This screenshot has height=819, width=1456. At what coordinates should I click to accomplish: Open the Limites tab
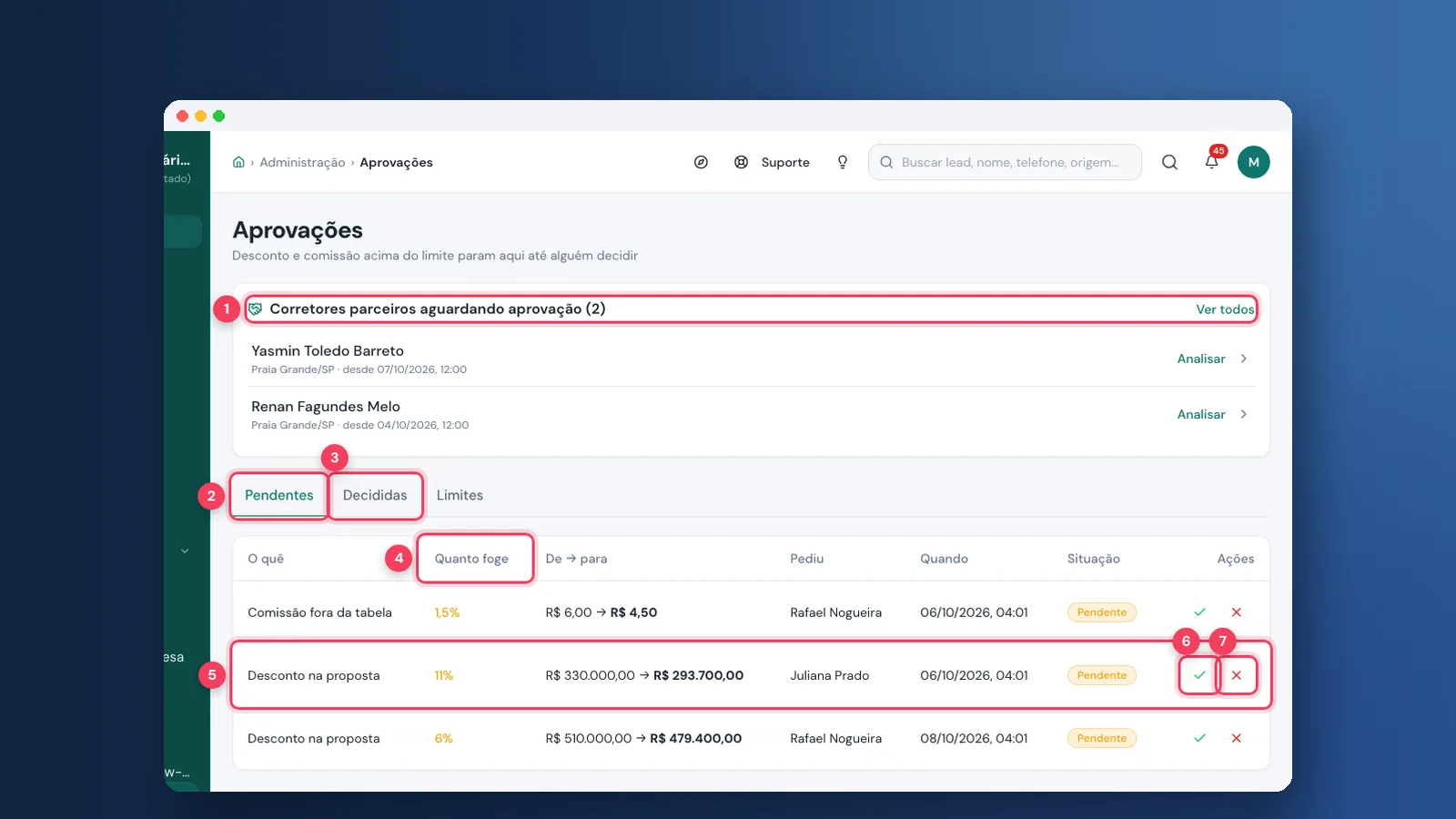click(x=460, y=495)
